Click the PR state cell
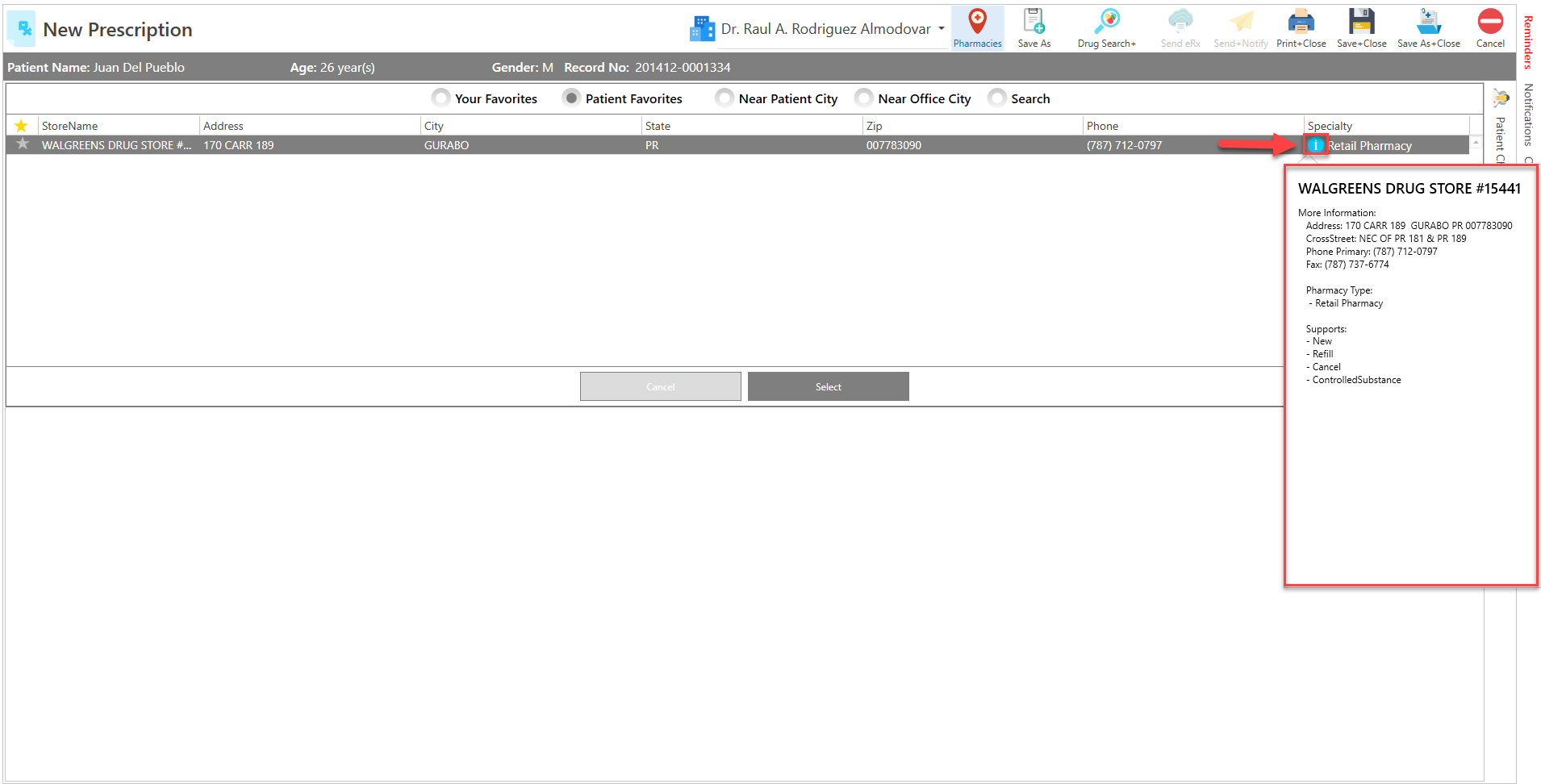This screenshot has width=1541, height=784. (652, 145)
